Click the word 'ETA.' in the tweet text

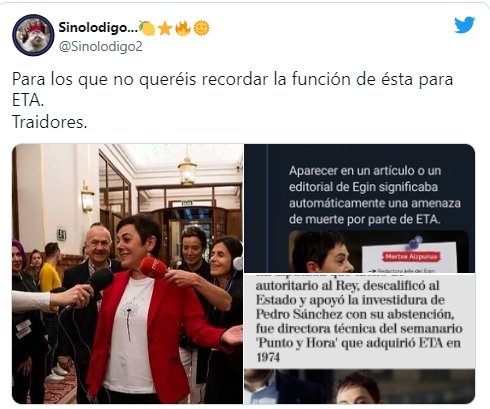tap(28, 101)
